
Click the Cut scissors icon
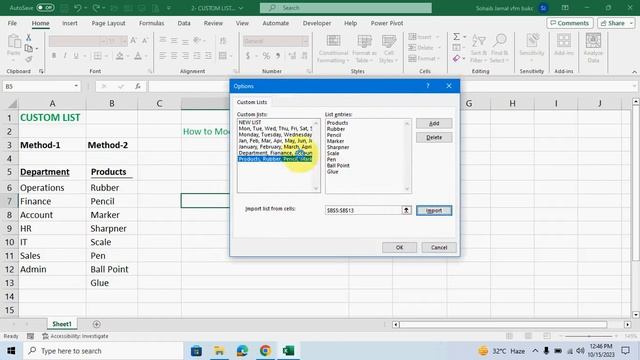point(29,38)
